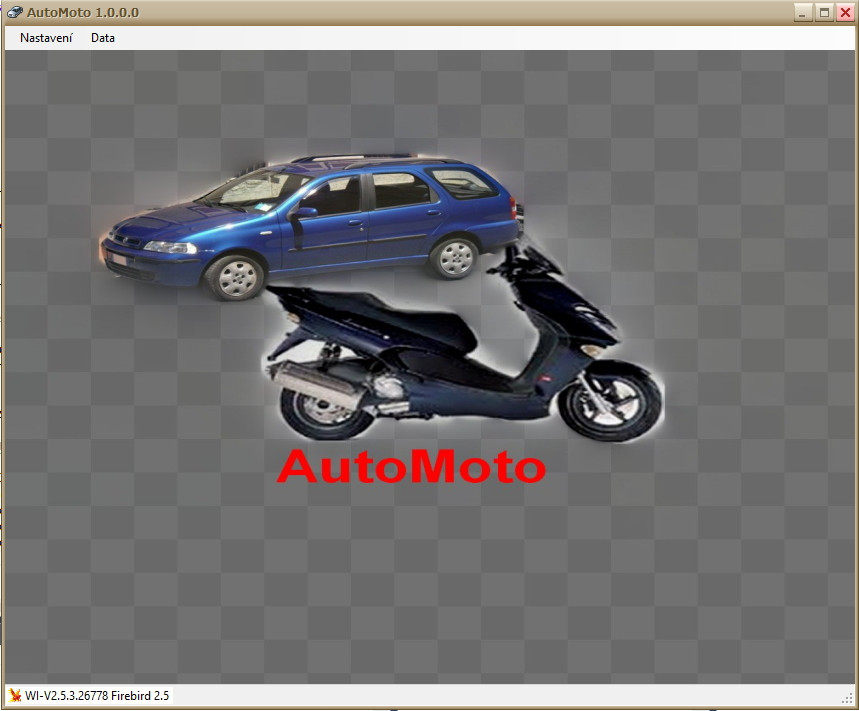Click the AutoMoto 1.0.0.0 window title
859x711 pixels.
pyautogui.click(x=83, y=12)
